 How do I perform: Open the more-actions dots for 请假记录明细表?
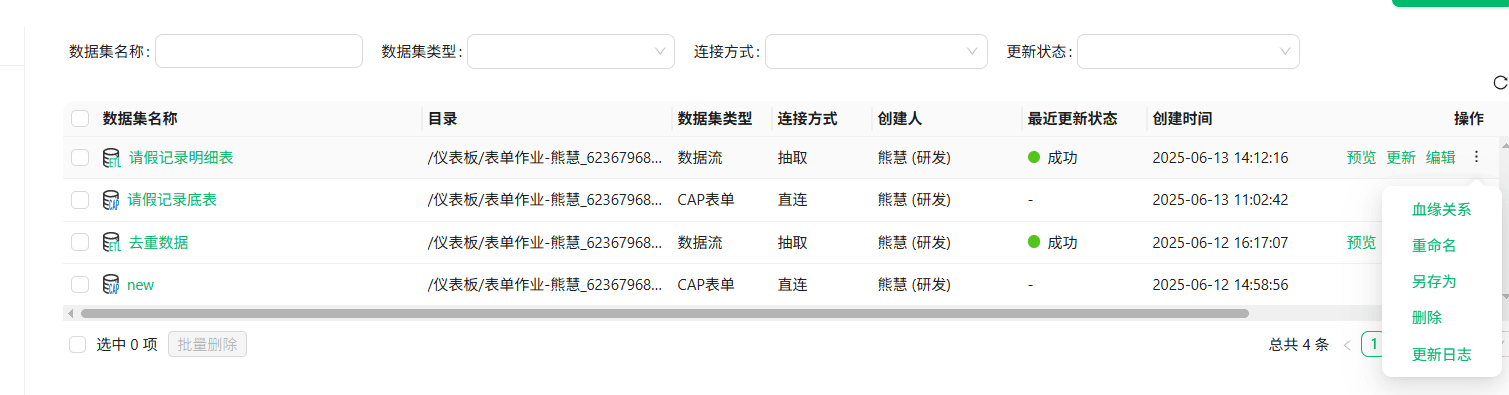1476,157
